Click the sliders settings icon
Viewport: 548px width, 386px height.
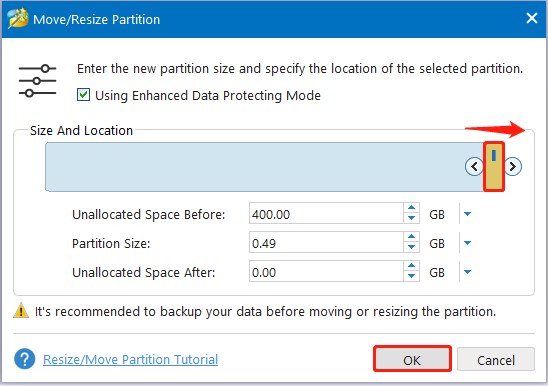pyautogui.click(x=37, y=81)
